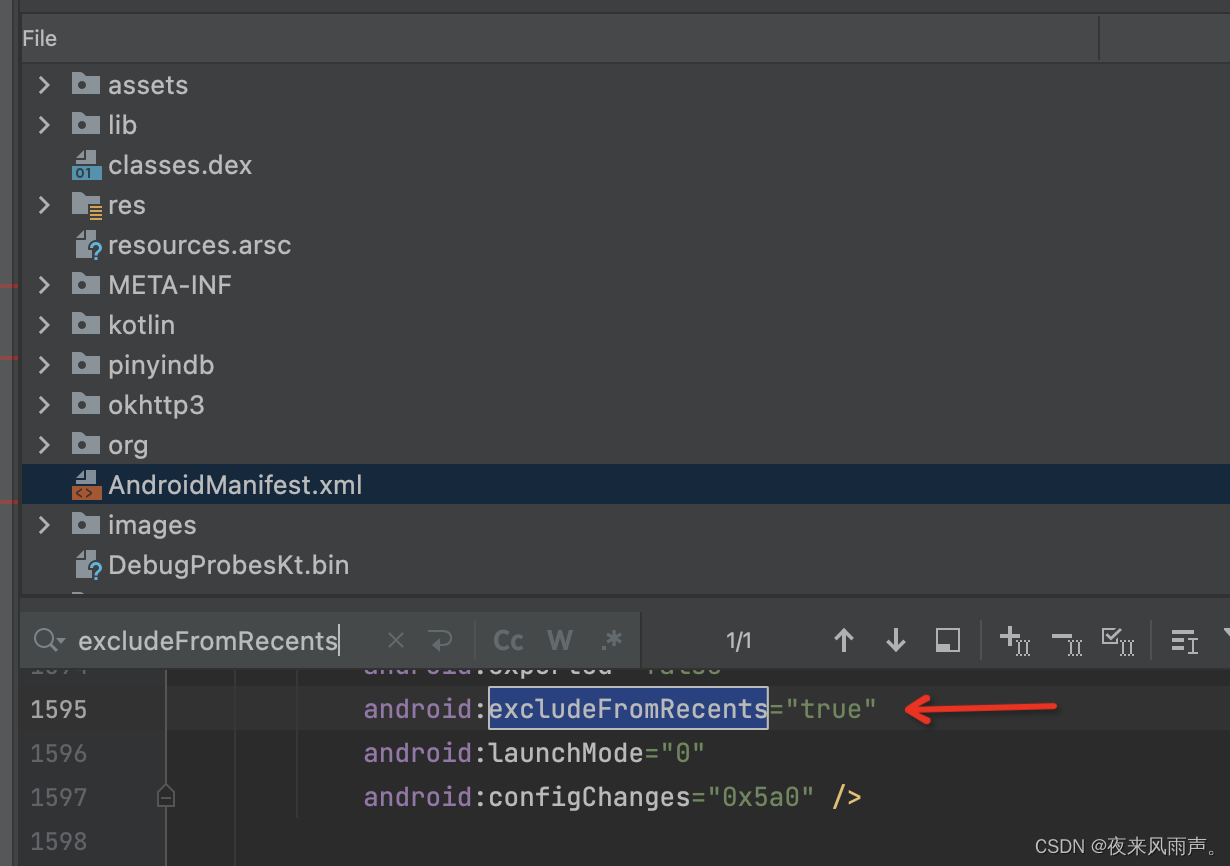1230x866 pixels.
Task: Expand the META-INF folder
Action: tap(44, 285)
